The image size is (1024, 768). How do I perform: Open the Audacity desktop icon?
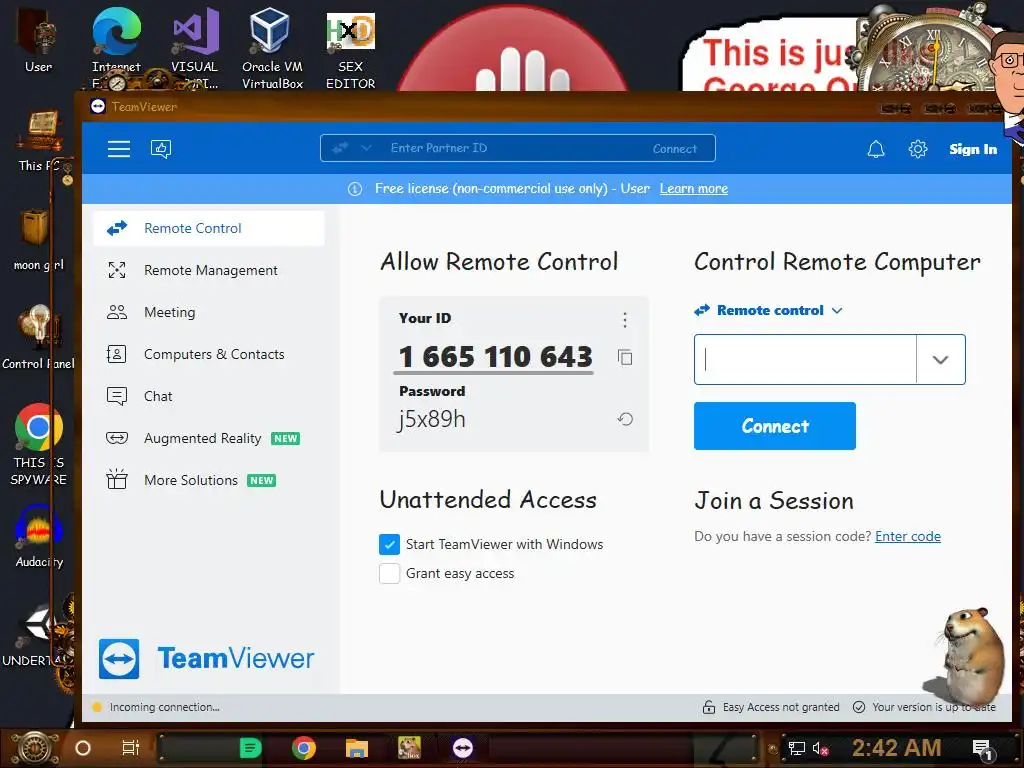point(39,537)
